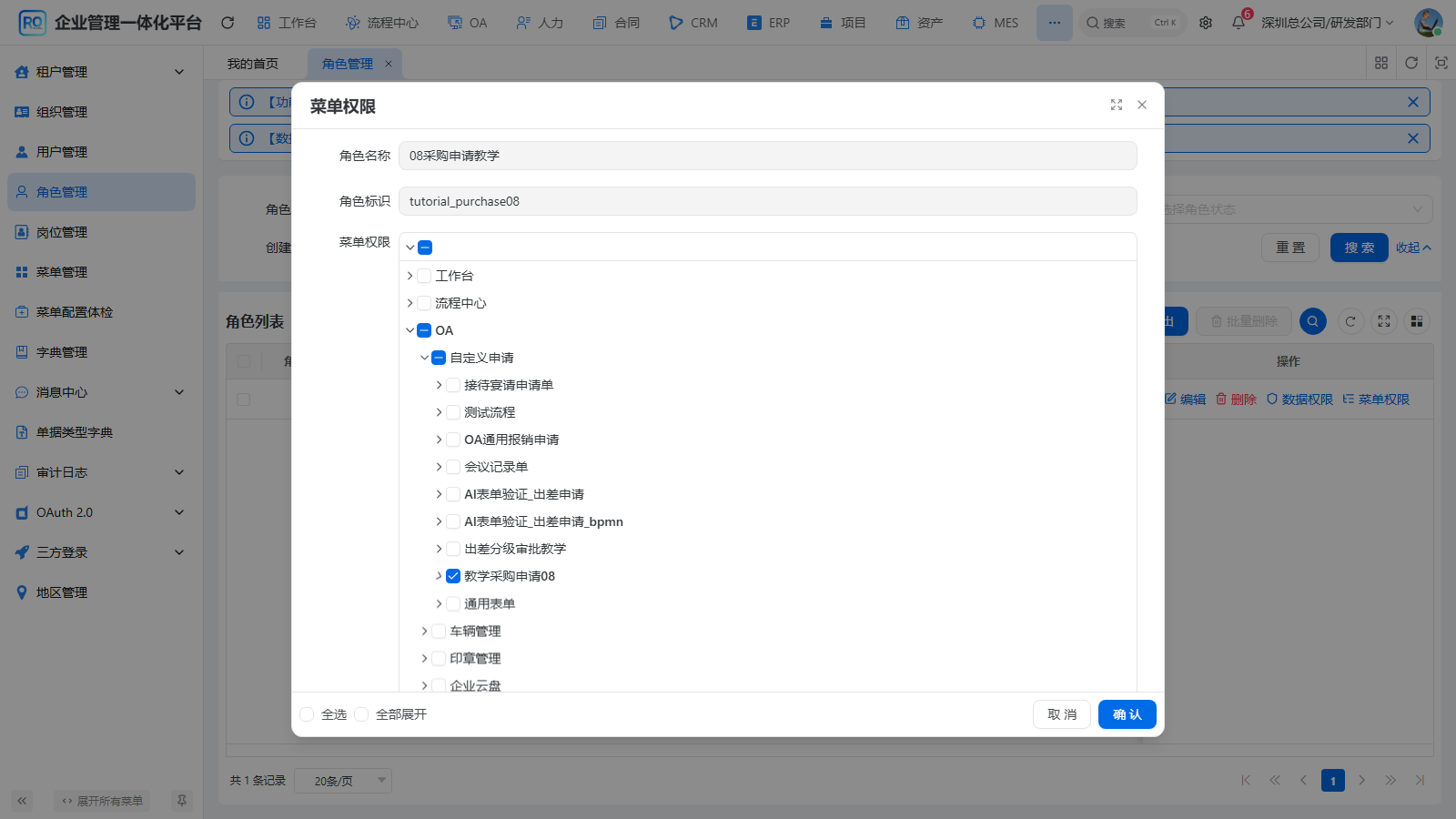Expand the 流程中心 tree node
The width and height of the screenshot is (1456, 819).
[x=409, y=303]
